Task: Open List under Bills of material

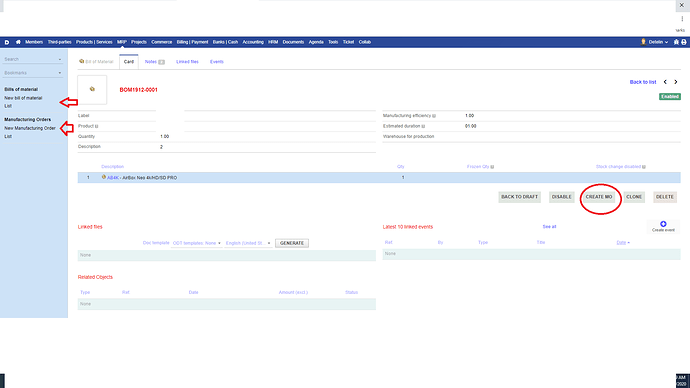Action: coord(8,106)
